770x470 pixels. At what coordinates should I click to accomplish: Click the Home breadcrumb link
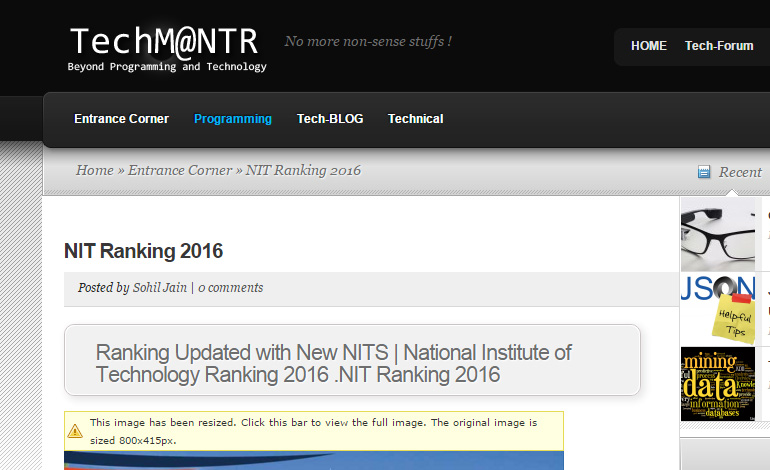pyautogui.click(x=94, y=170)
